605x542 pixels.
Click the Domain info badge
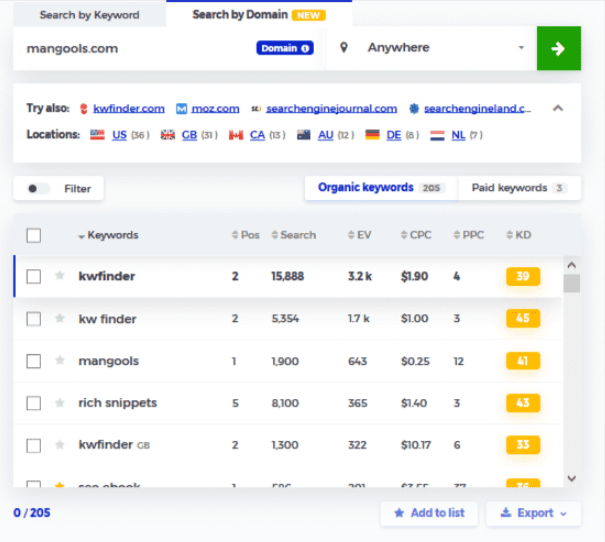point(285,48)
